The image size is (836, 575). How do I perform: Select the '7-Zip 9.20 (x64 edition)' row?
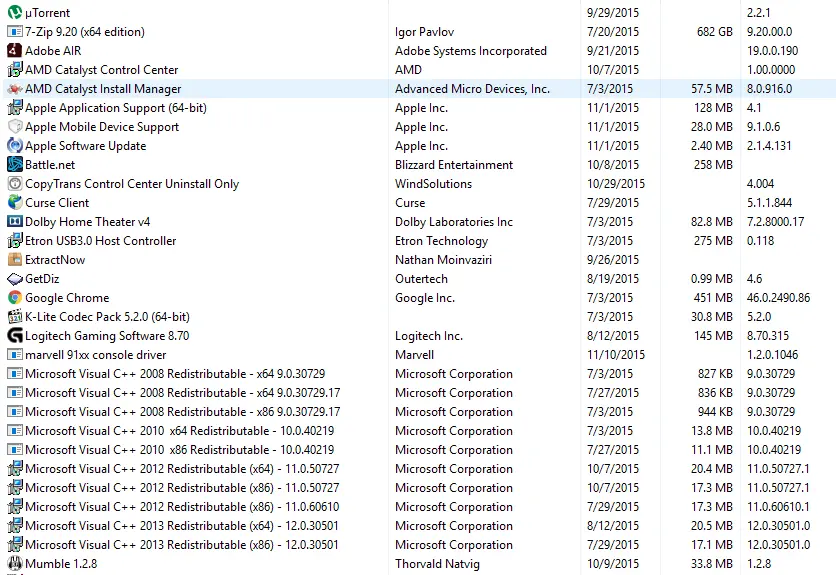[x=418, y=31]
